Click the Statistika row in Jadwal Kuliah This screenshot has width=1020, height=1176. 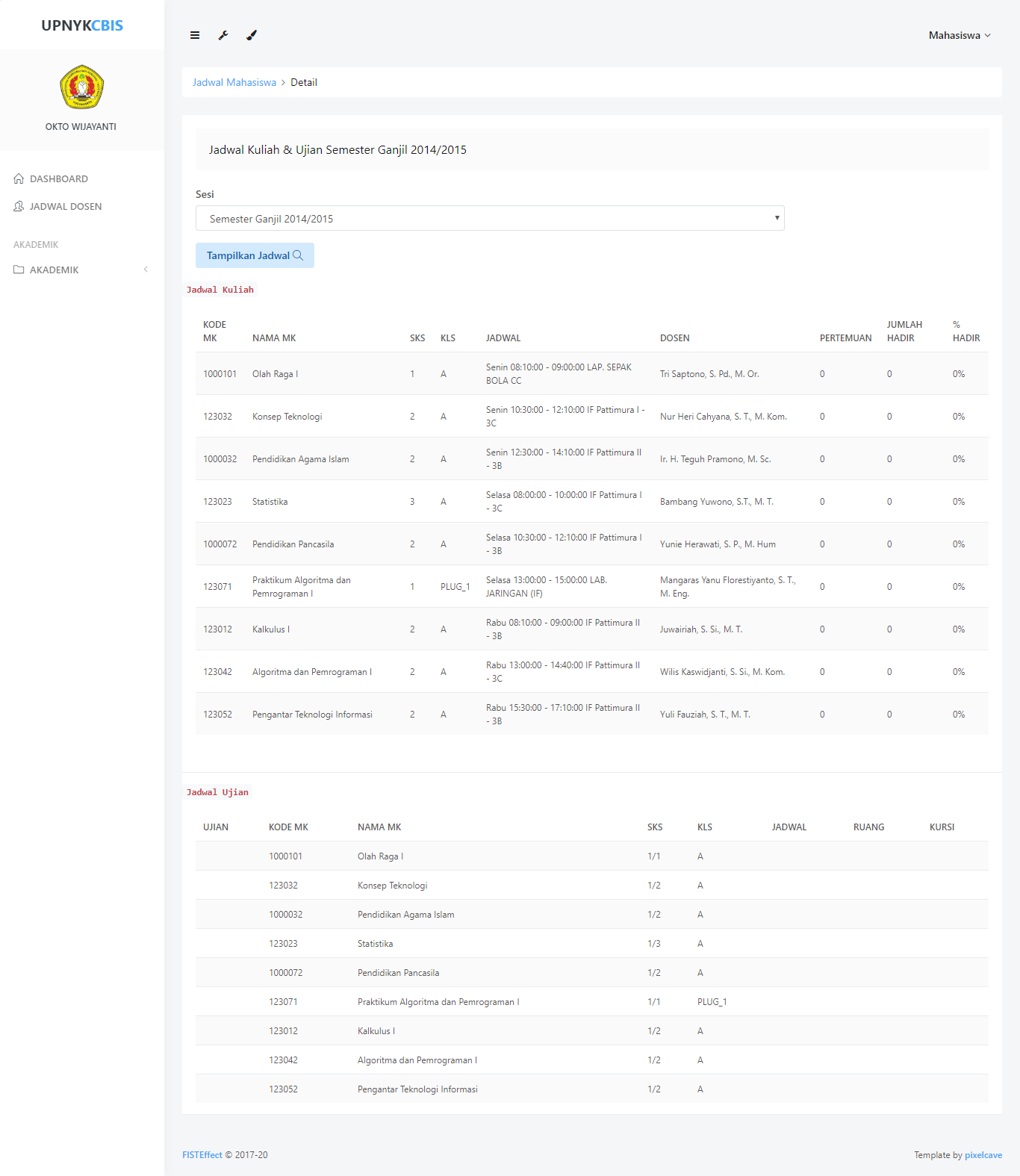pyautogui.click(x=270, y=502)
